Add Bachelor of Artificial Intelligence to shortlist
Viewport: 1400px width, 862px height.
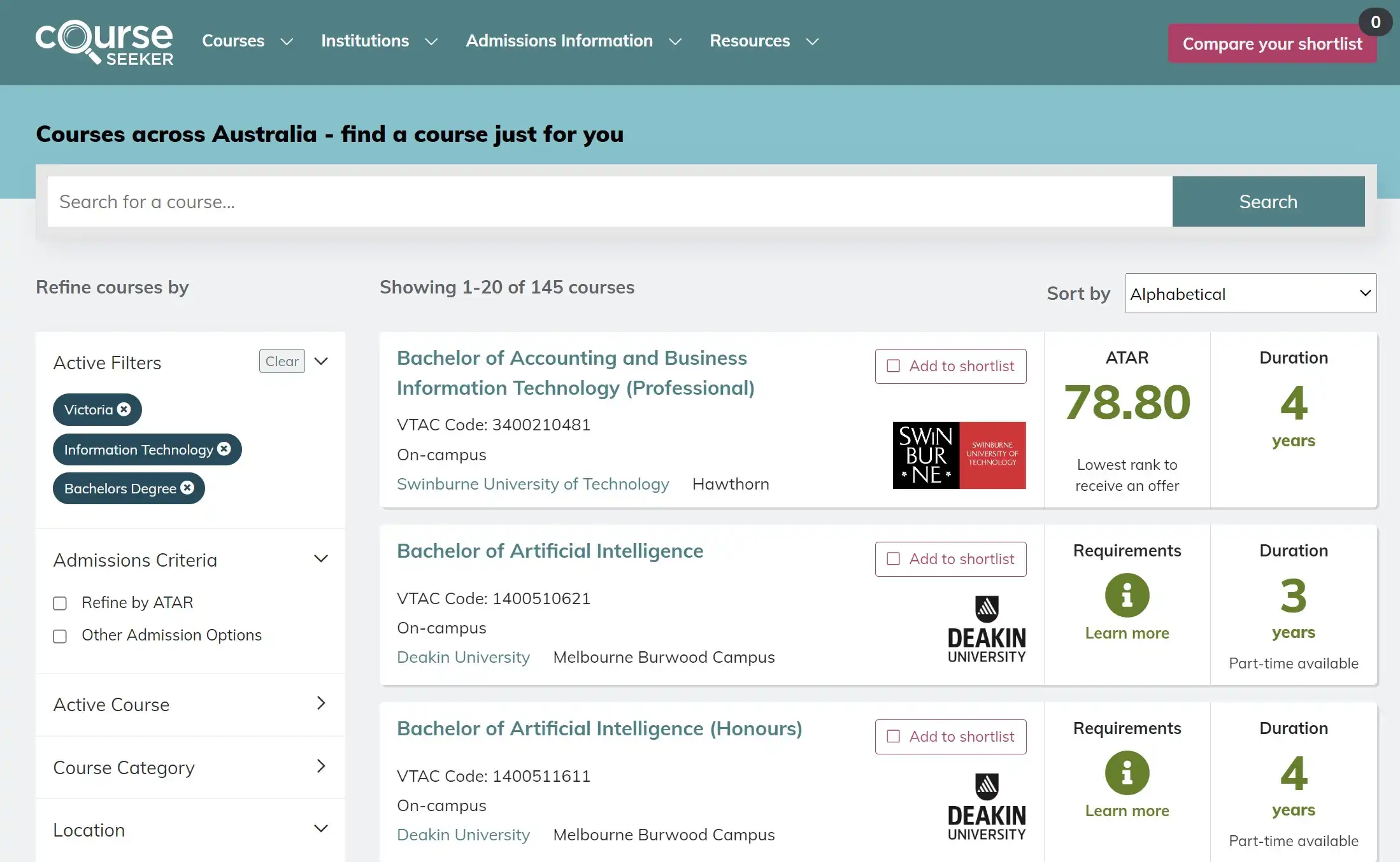click(x=950, y=559)
